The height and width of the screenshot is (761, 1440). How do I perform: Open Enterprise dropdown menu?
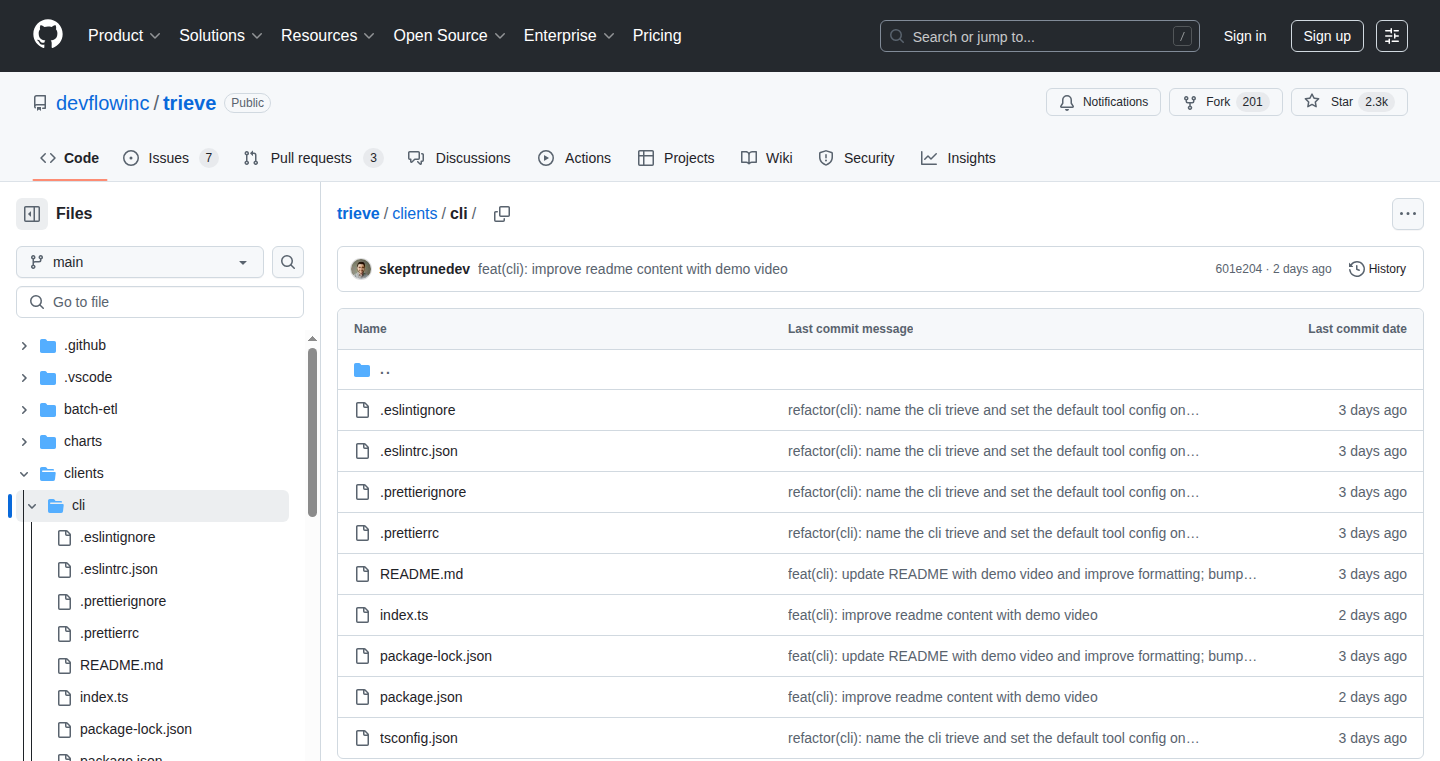[x=569, y=35]
